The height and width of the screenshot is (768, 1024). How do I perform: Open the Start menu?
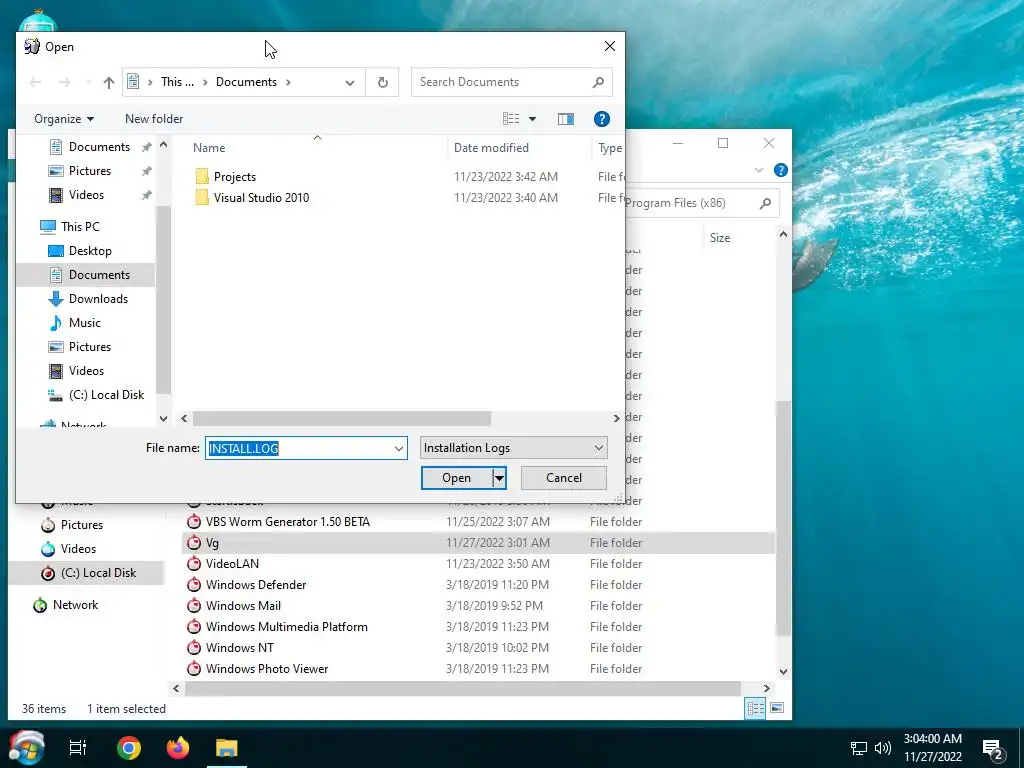27,748
